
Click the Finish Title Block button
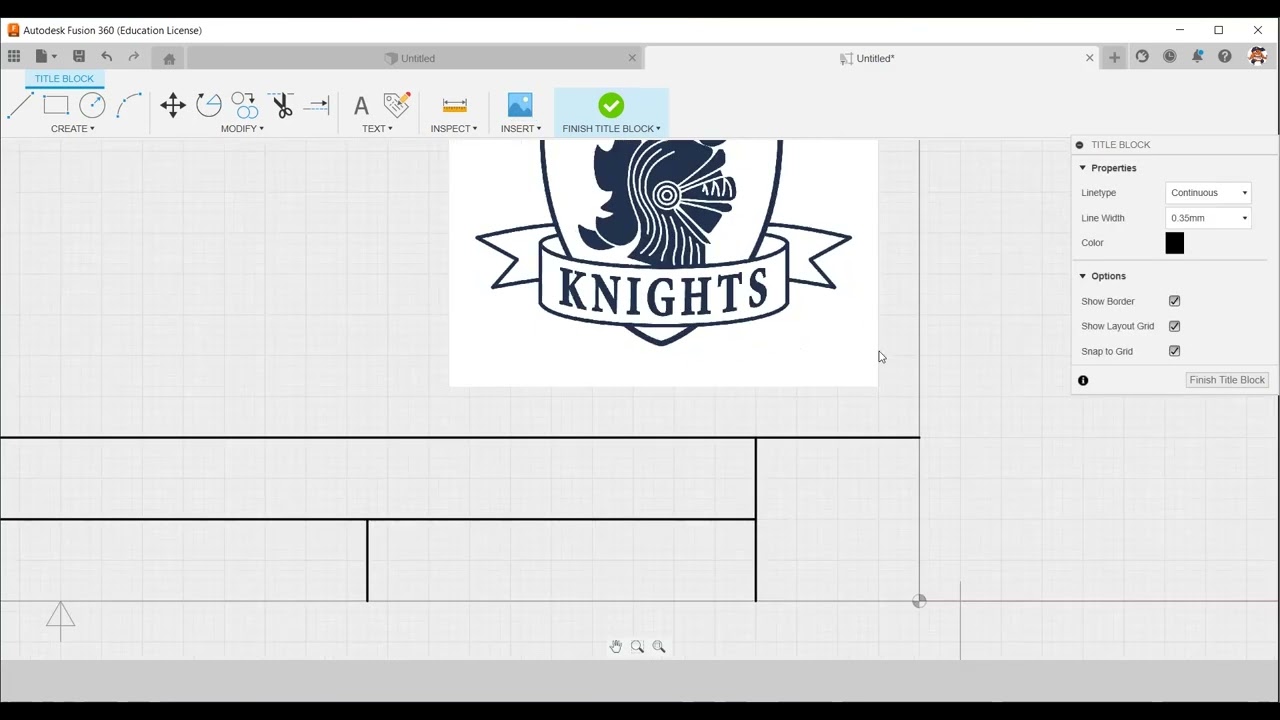pos(1227,380)
